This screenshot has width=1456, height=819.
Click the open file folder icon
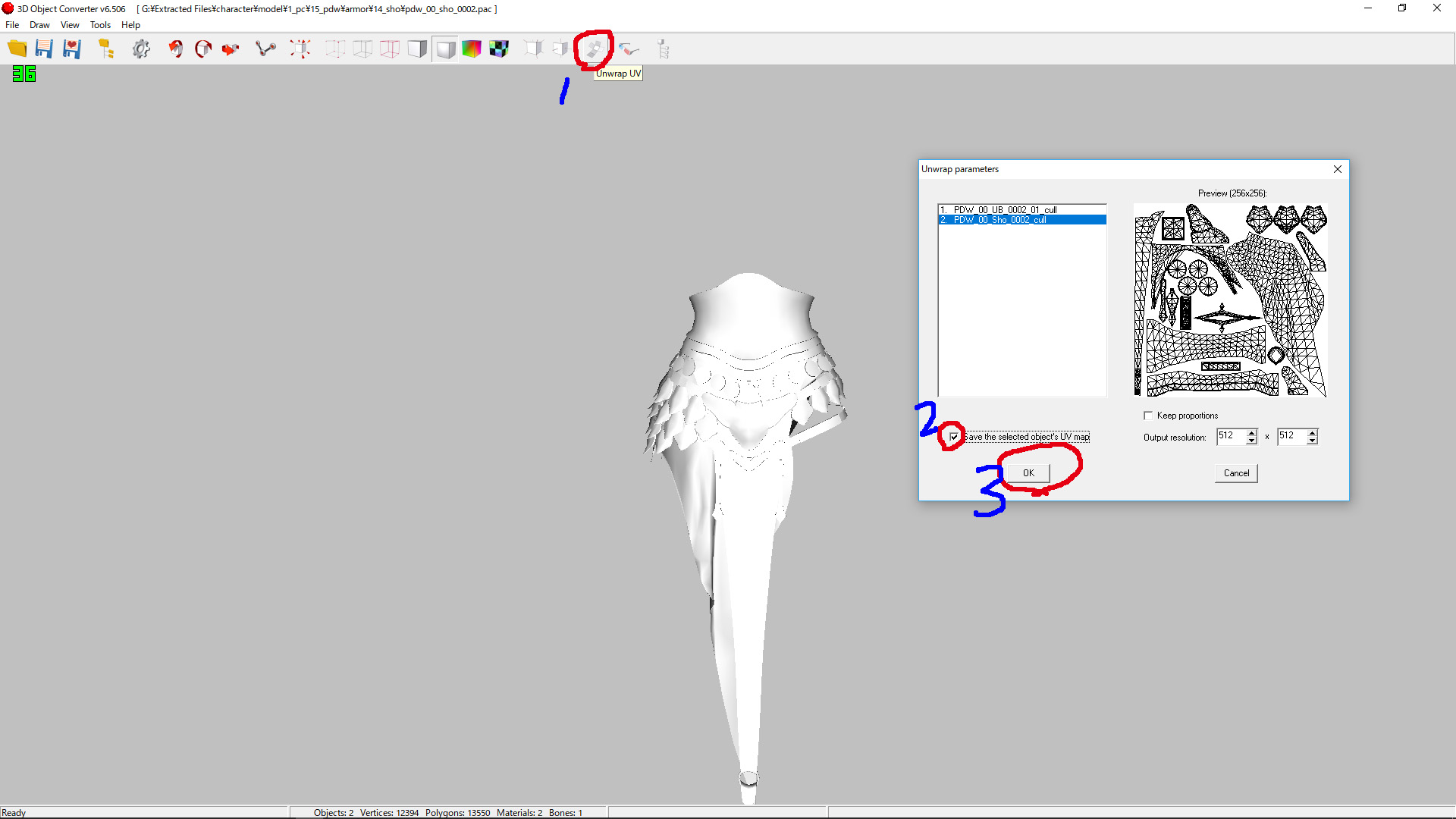[17, 49]
